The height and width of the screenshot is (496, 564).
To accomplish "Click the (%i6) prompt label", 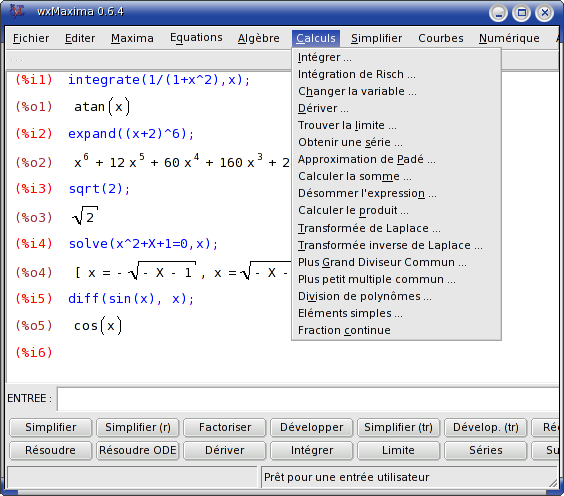I will [x=34, y=352].
